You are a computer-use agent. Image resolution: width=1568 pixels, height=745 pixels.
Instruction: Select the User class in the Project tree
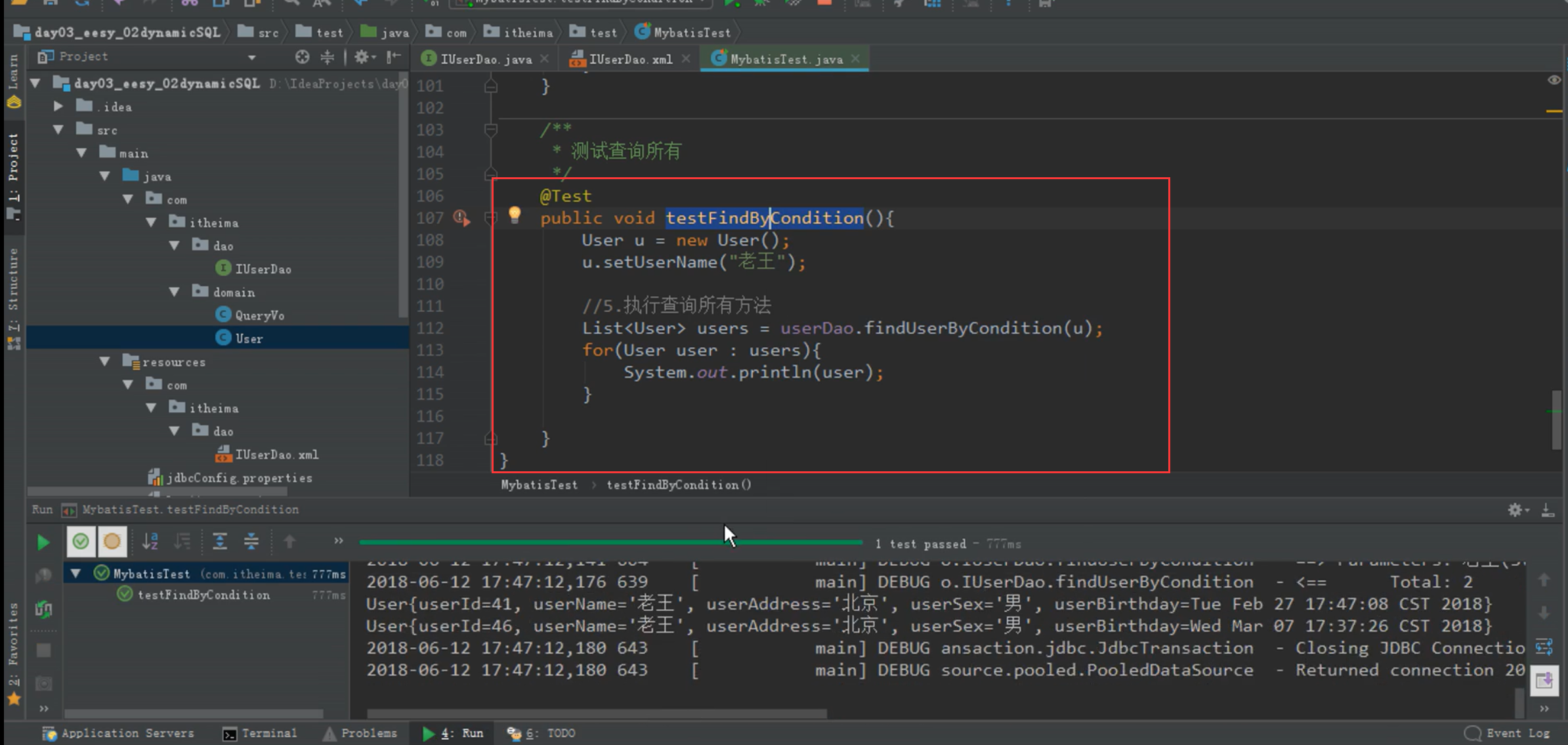[x=248, y=337]
